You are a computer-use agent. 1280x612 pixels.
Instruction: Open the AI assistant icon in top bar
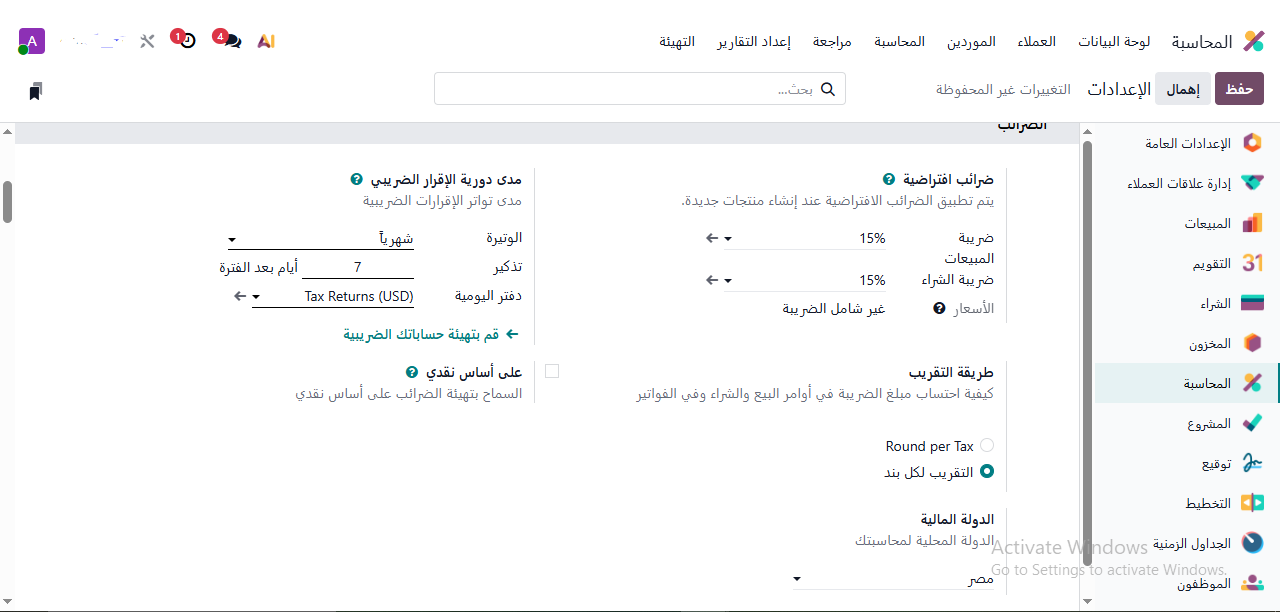266,41
